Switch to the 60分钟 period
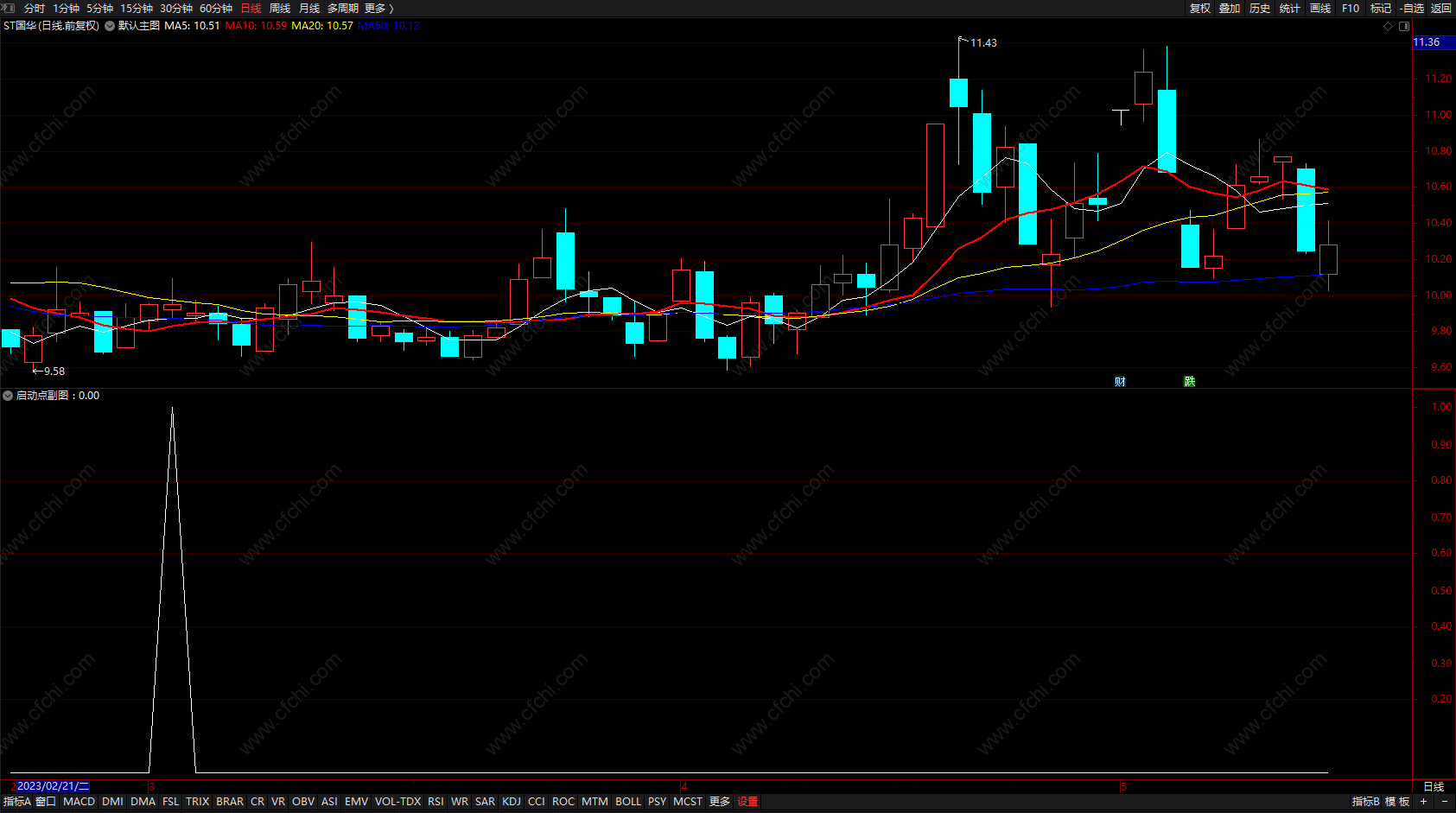This screenshot has width=1456, height=813. tap(216, 8)
